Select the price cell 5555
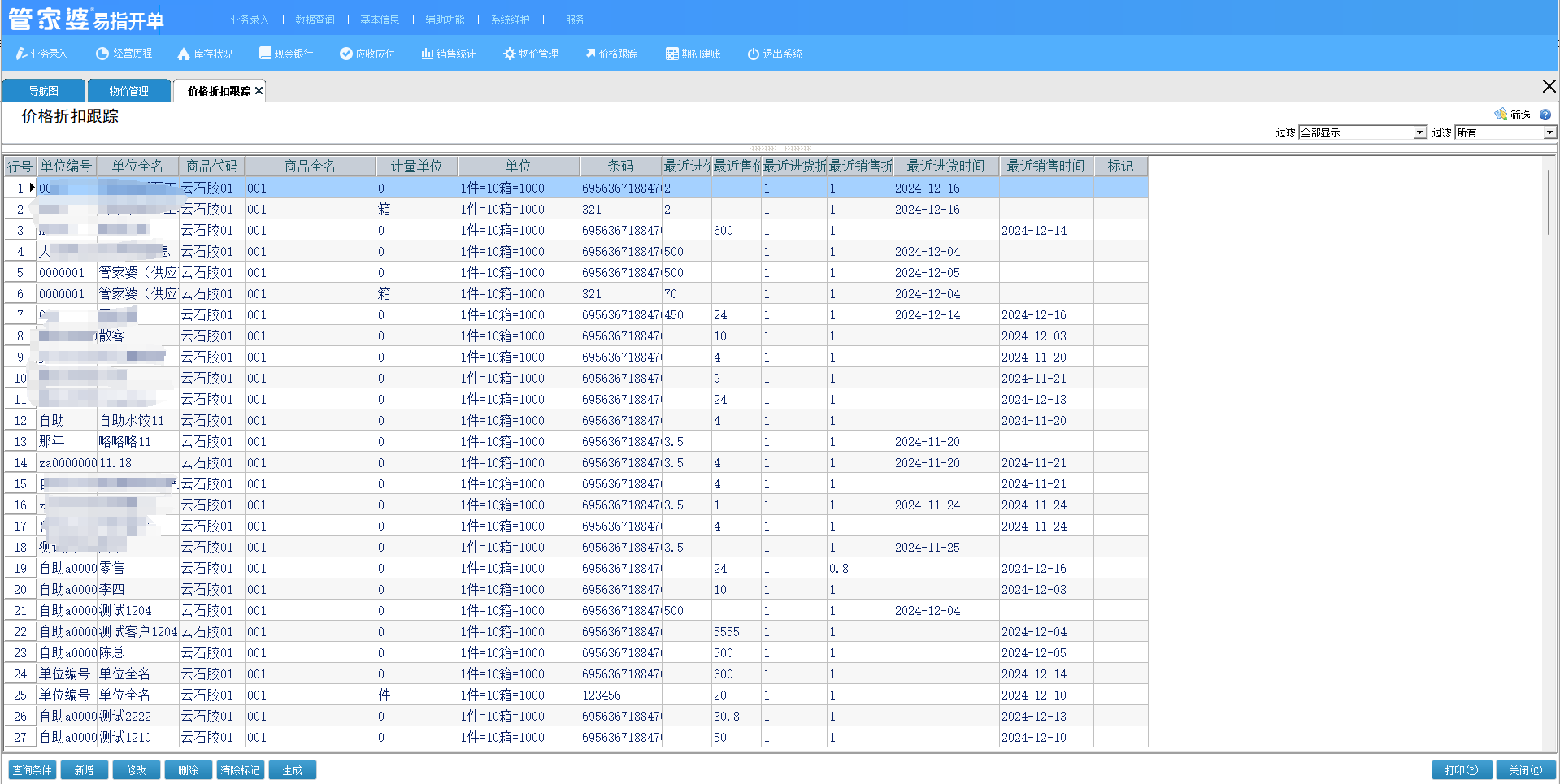The image size is (1560, 784). pyautogui.click(x=736, y=632)
